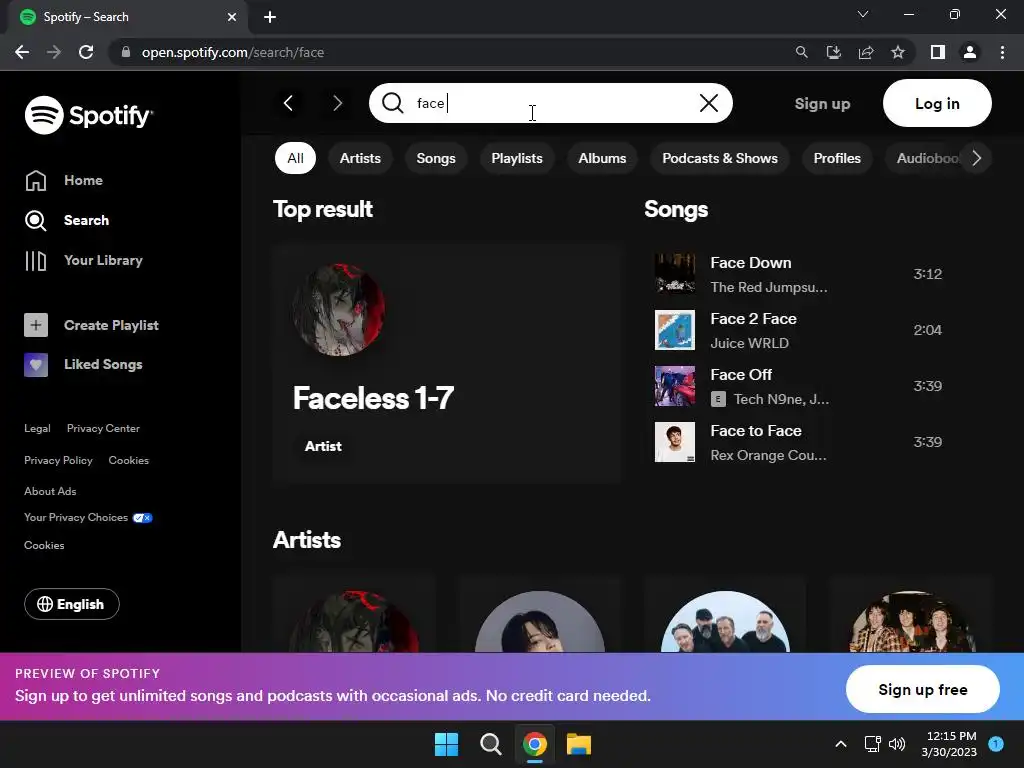Image resolution: width=1024 pixels, height=768 pixels.
Task: Filter results by Playlists
Action: click(x=517, y=158)
